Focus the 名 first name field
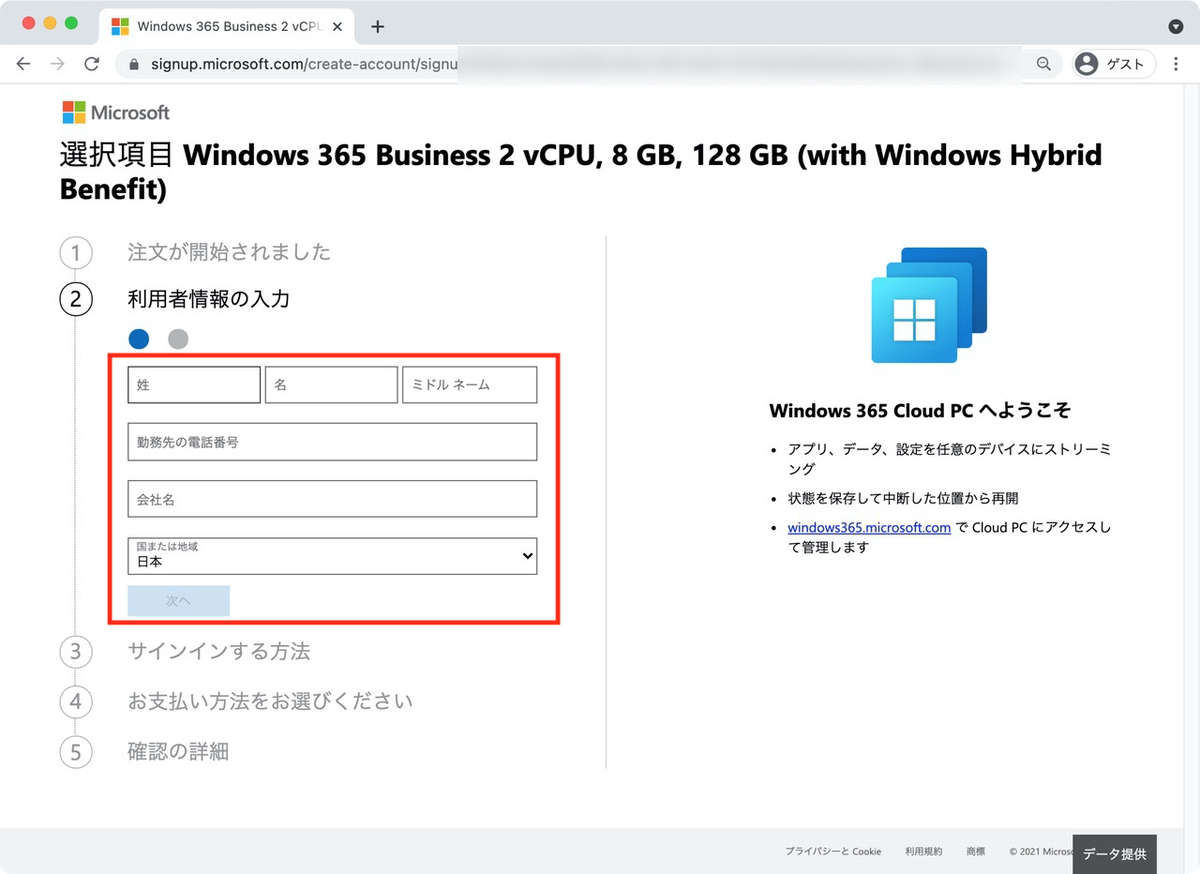The image size is (1200, 874). [331, 384]
